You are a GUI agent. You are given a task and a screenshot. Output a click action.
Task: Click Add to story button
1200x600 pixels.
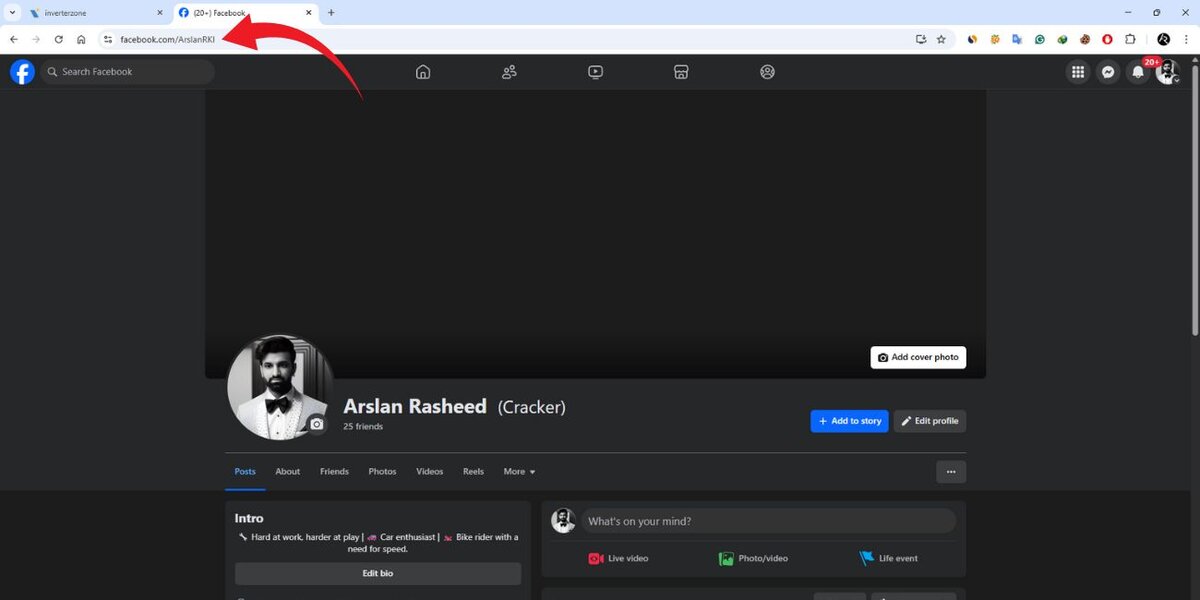[849, 421]
